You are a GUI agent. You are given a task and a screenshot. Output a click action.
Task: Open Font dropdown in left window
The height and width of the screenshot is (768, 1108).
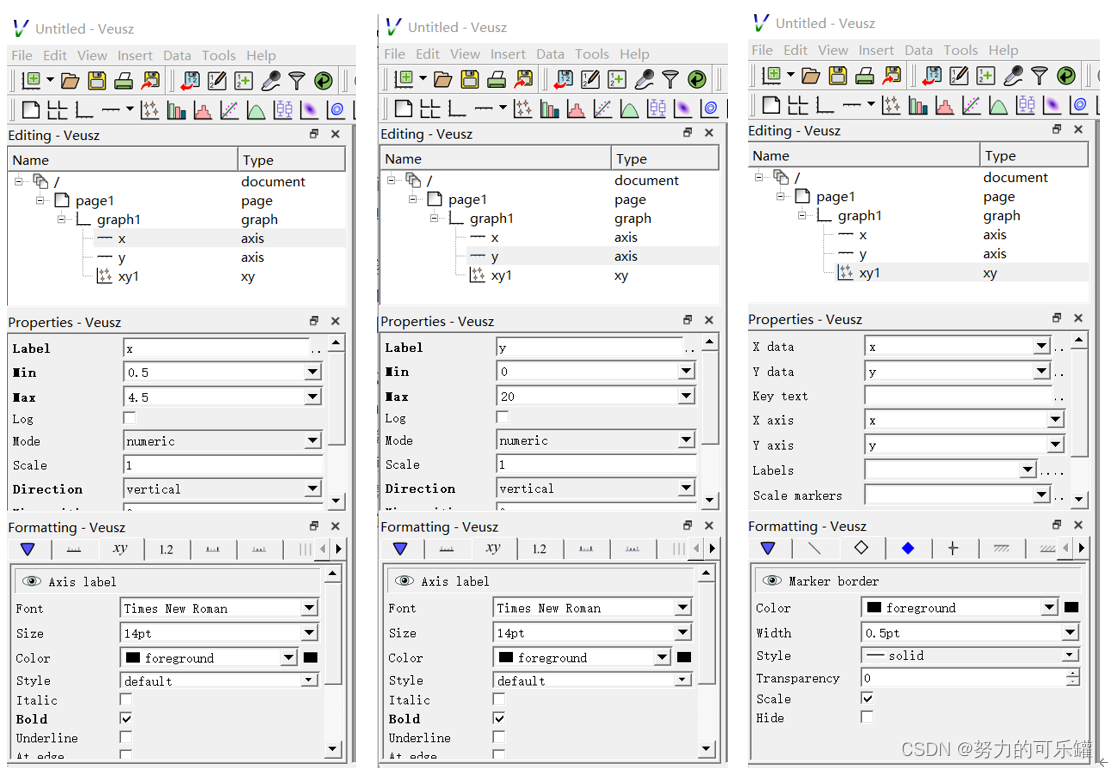[310, 608]
